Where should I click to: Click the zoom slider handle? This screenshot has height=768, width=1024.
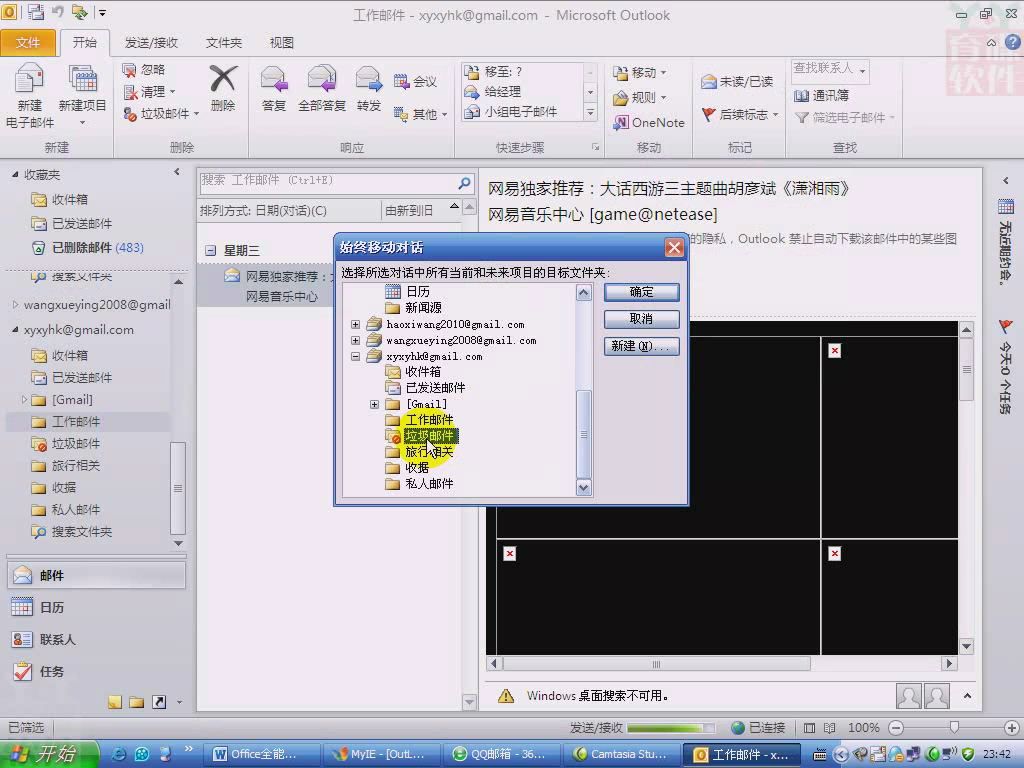tap(954, 727)
